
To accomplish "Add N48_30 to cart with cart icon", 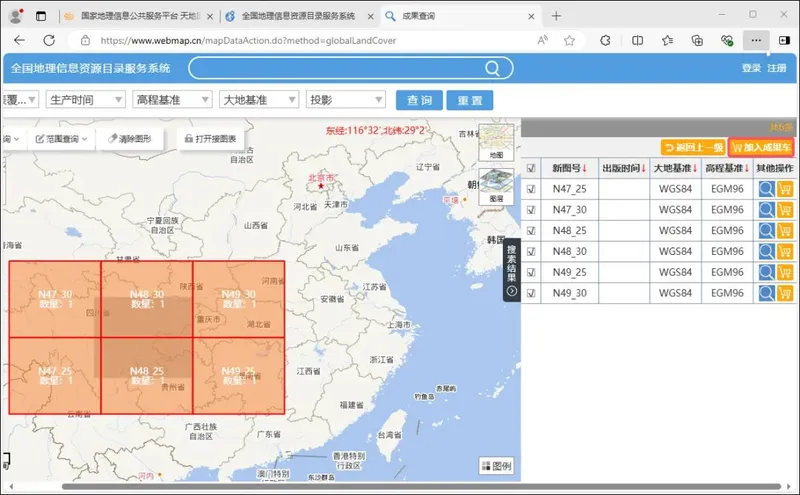I will point(785,252).
